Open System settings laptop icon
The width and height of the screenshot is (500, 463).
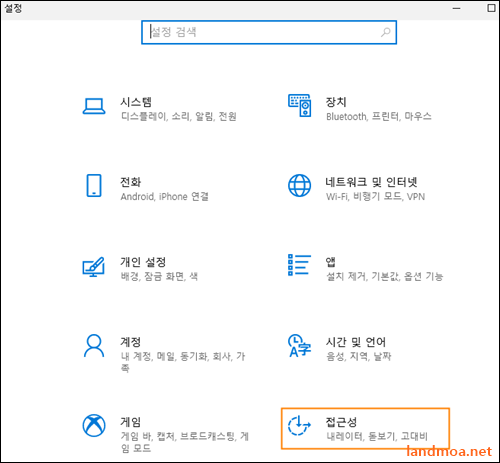(94, 106)
